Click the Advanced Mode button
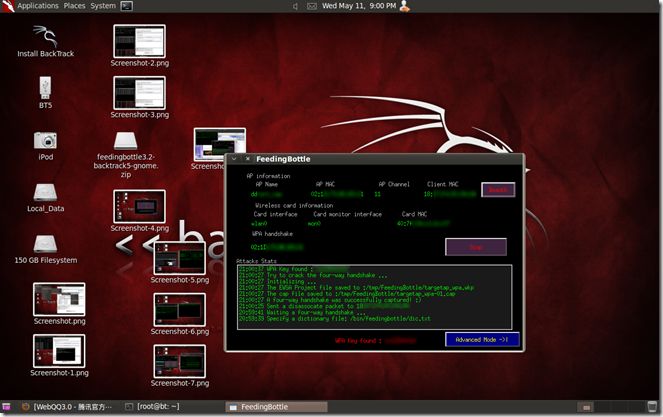The image size is (663, 417). point(482,340)
